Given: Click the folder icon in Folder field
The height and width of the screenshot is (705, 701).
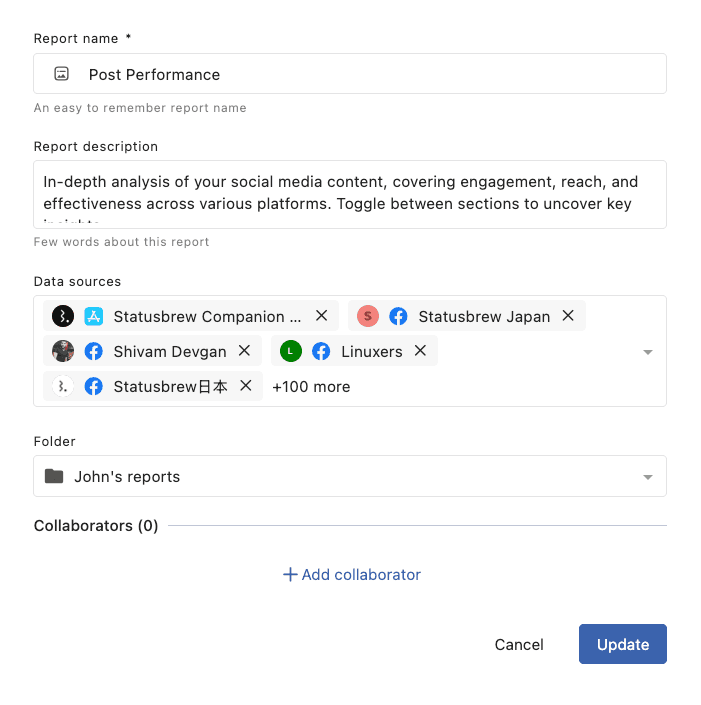Looking at the screenshot, I should click(54, 476).
